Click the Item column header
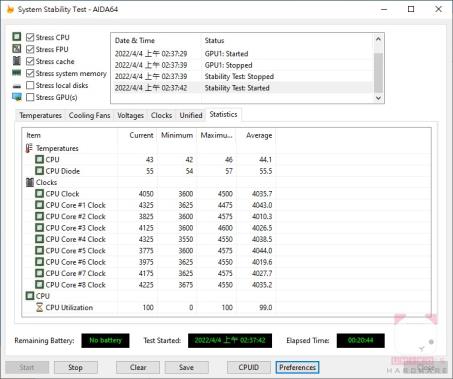Viewport: 453px width, 379px height. (x=70, y=135)
